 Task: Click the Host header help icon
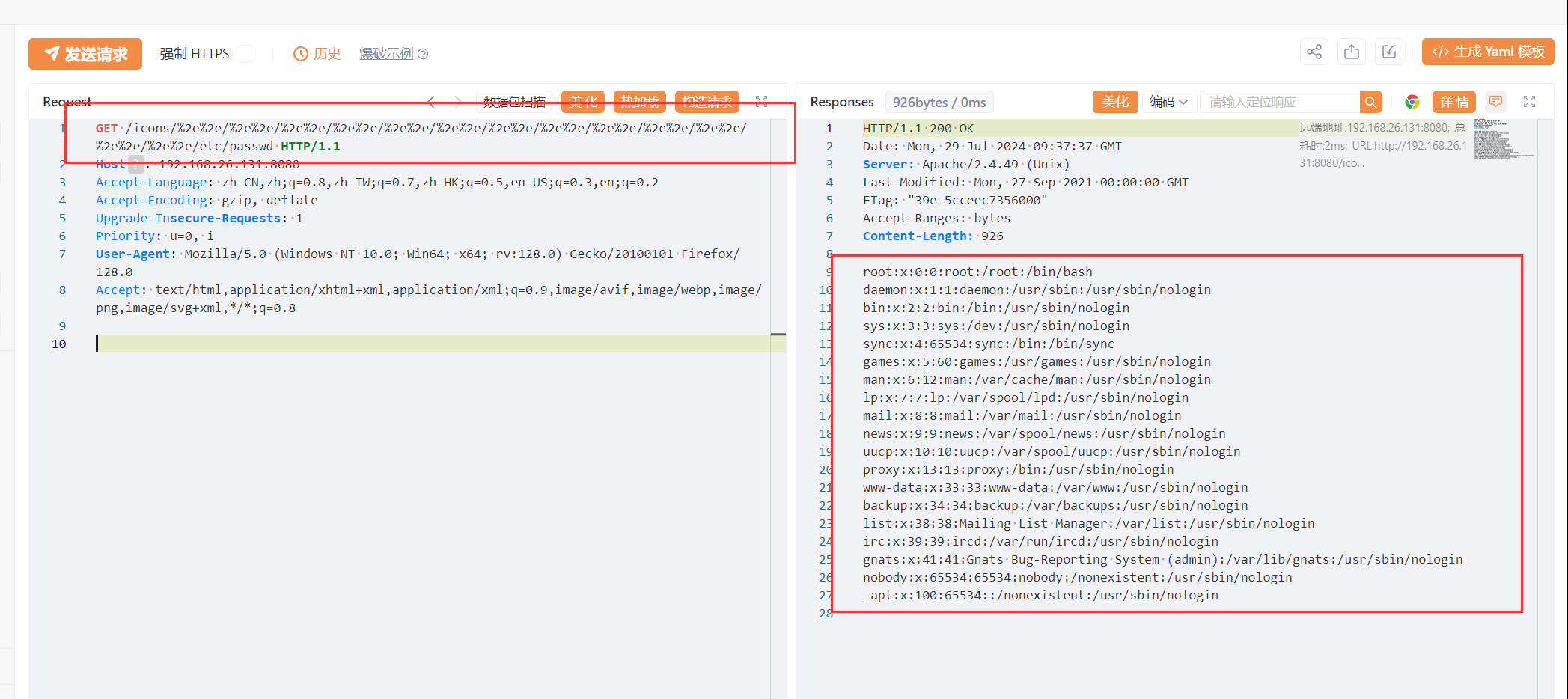tap(136, 164)
